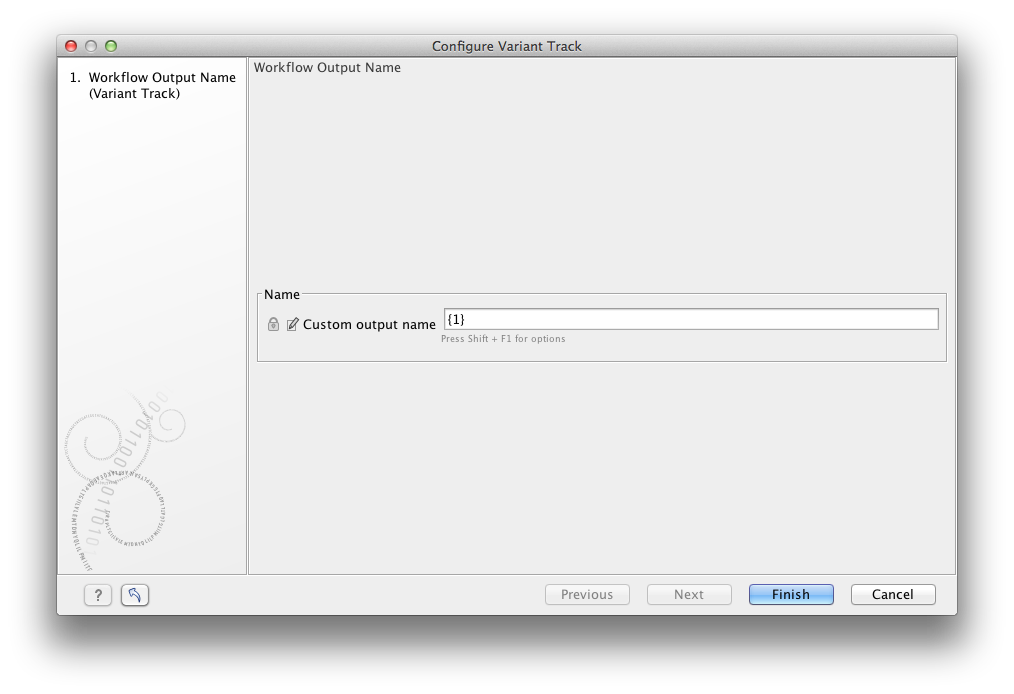Click the disabled Next button

(x=688, y=594)
